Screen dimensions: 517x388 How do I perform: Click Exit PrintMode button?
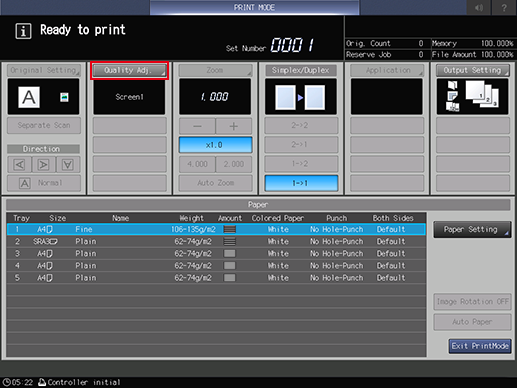tap(480, 346)
